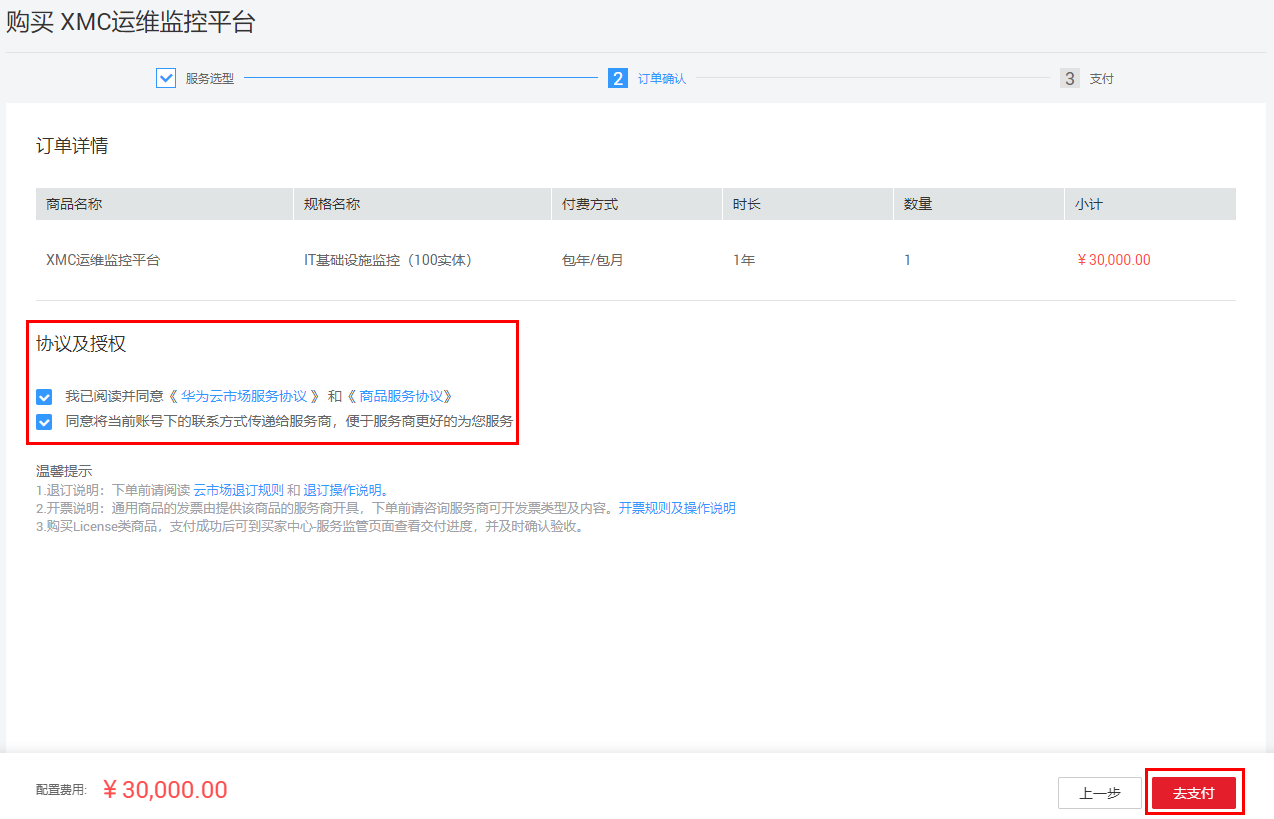Click the License类商品 tip line
This screenshot has height=819, width=1274.
tap(310, 526)
